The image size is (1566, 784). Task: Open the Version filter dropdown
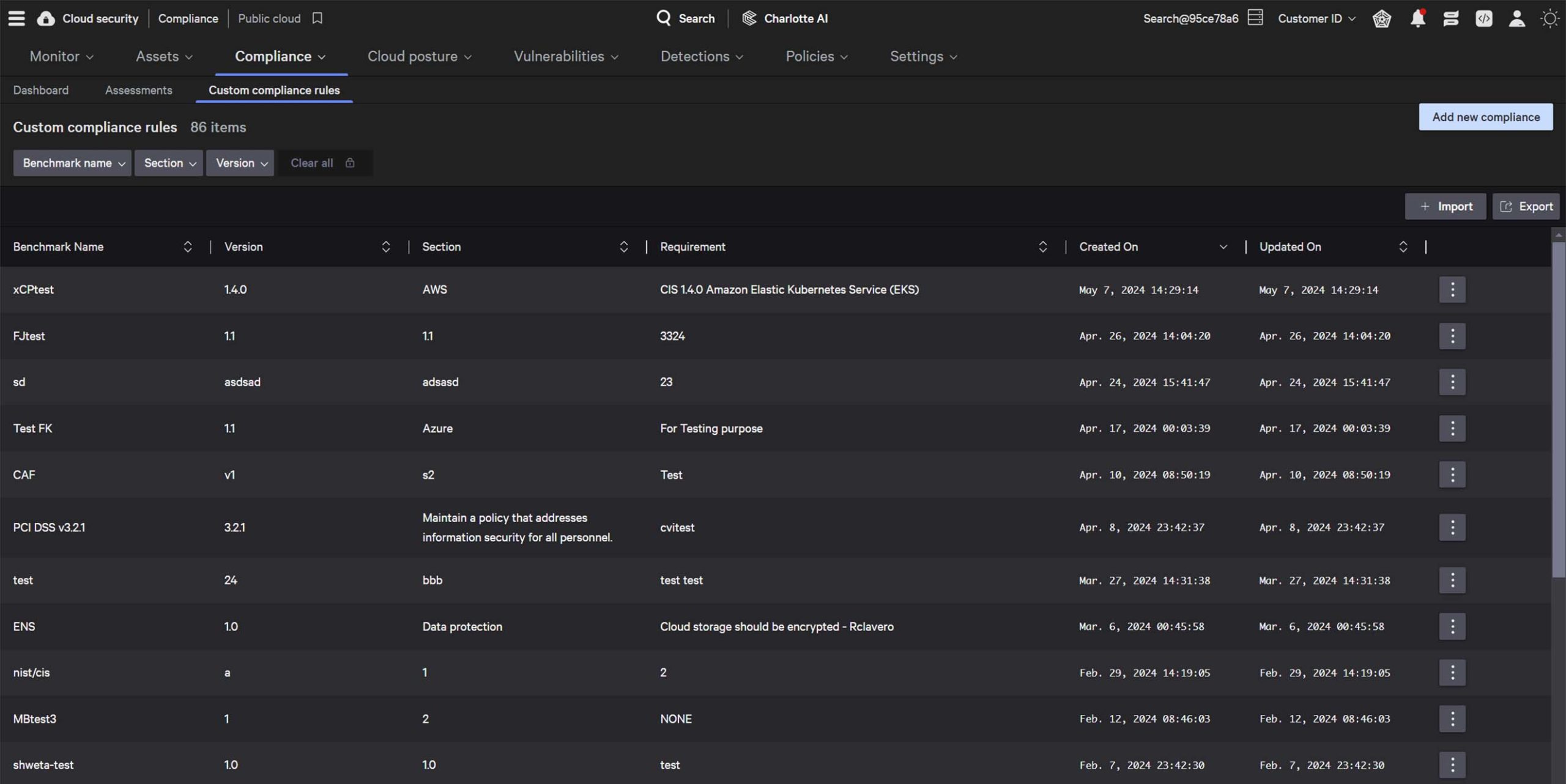(x=240, y=163)
